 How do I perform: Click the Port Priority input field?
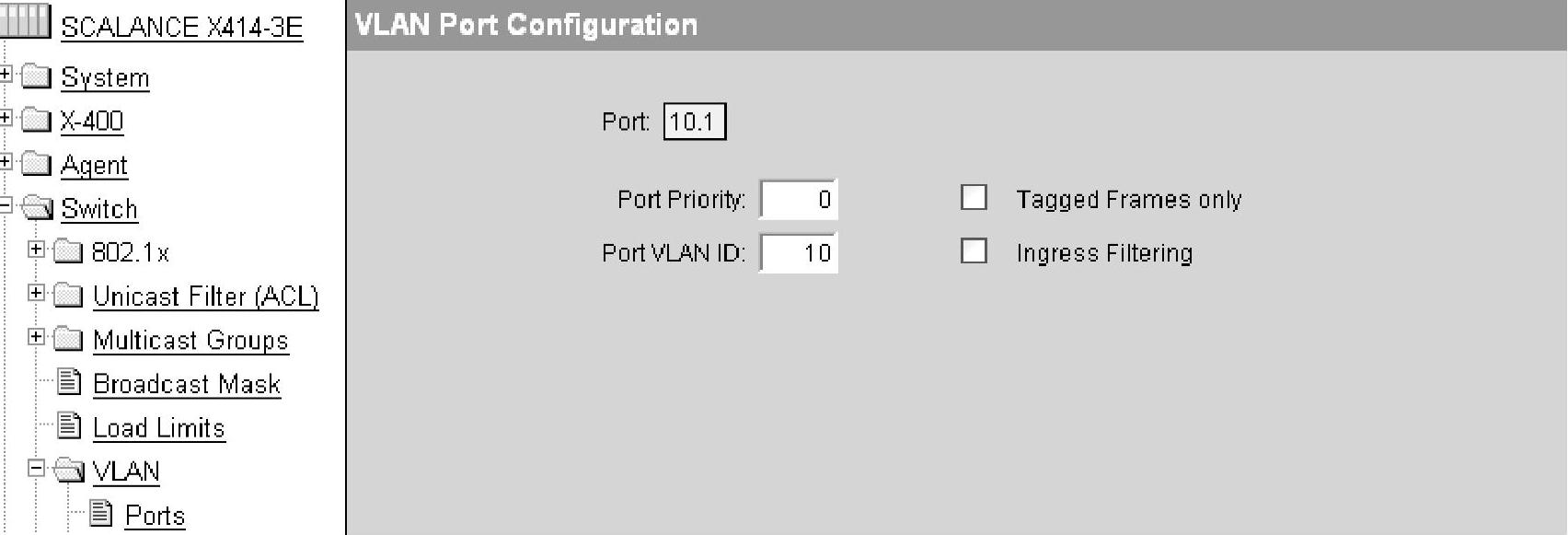point(799,199)
